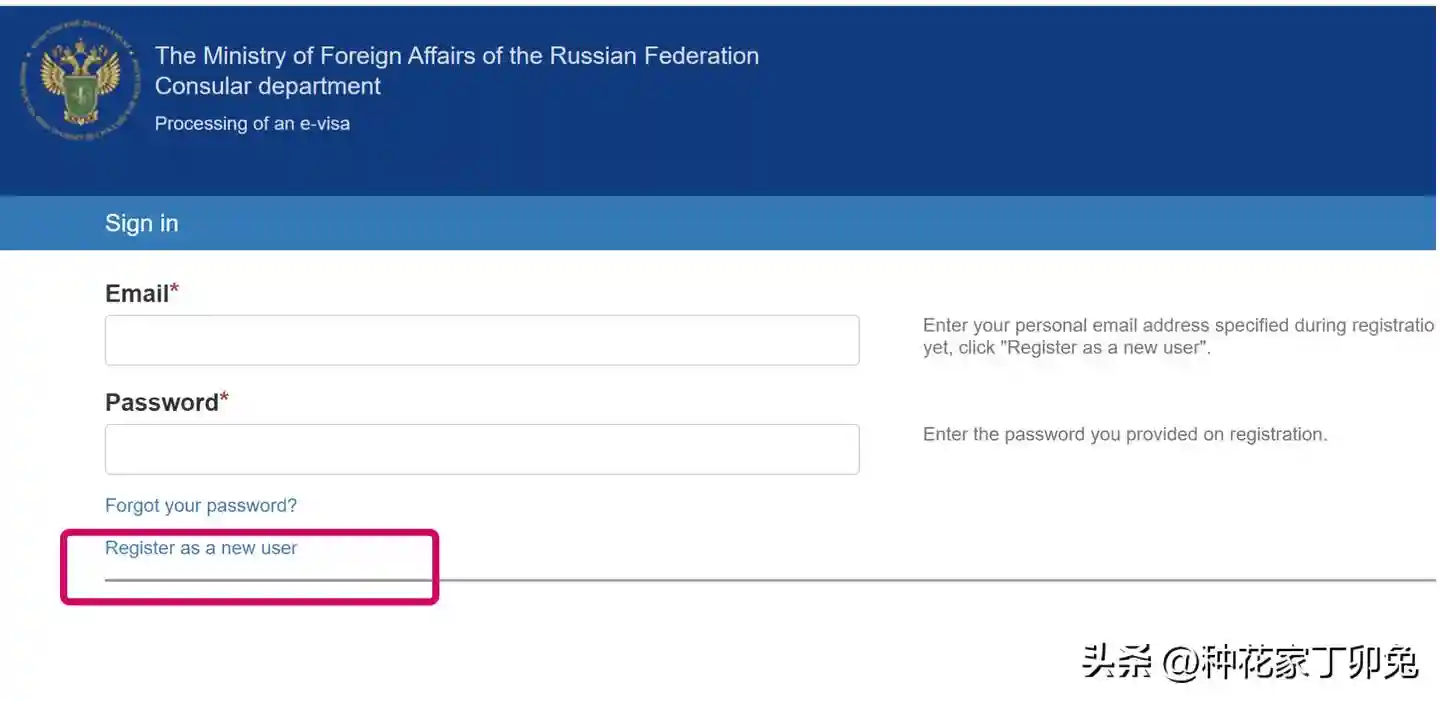
Task: Click the bold "Password" field label
Action: 161,402
